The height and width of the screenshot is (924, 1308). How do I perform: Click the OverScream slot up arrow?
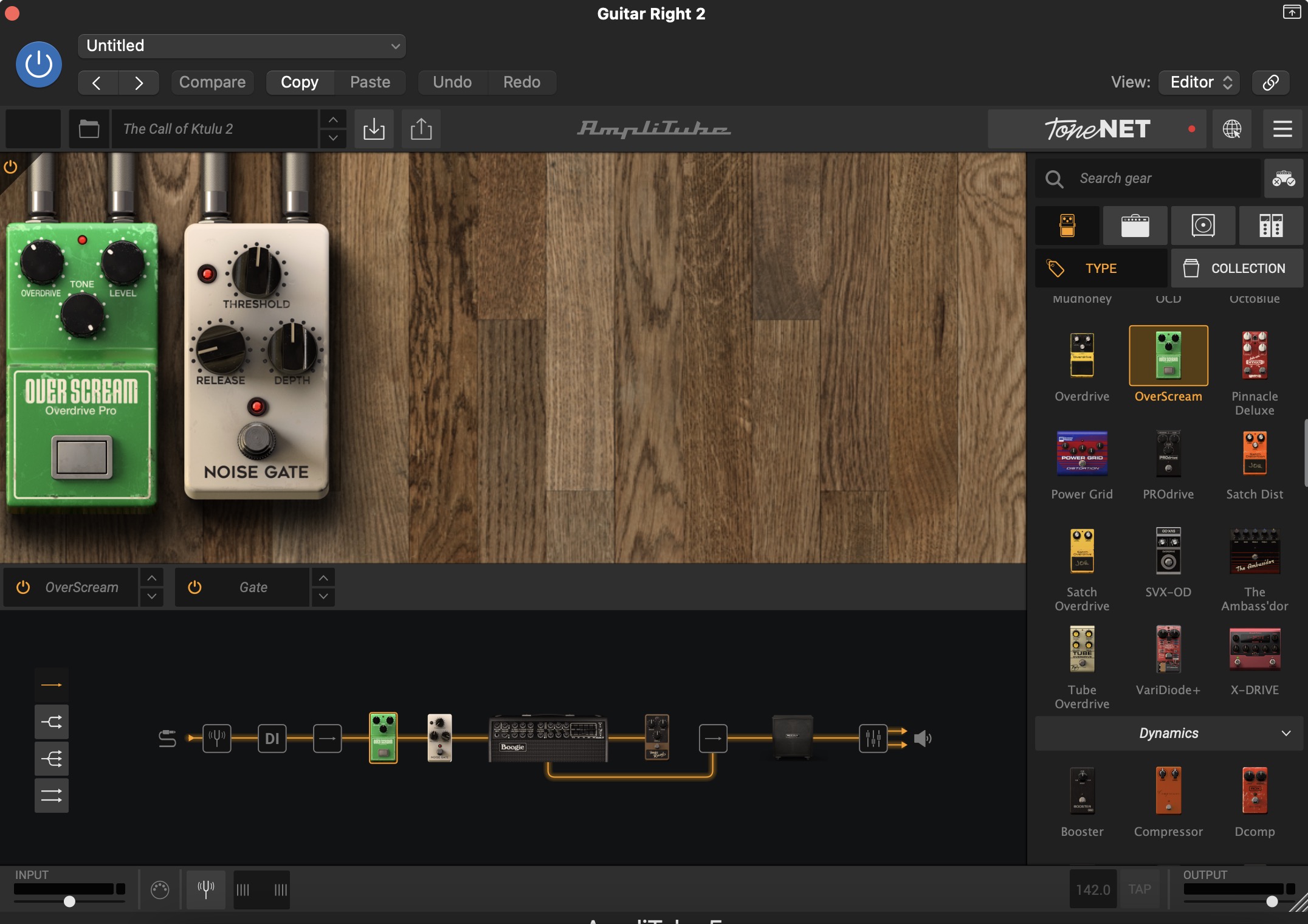click(x=152, y=577)
